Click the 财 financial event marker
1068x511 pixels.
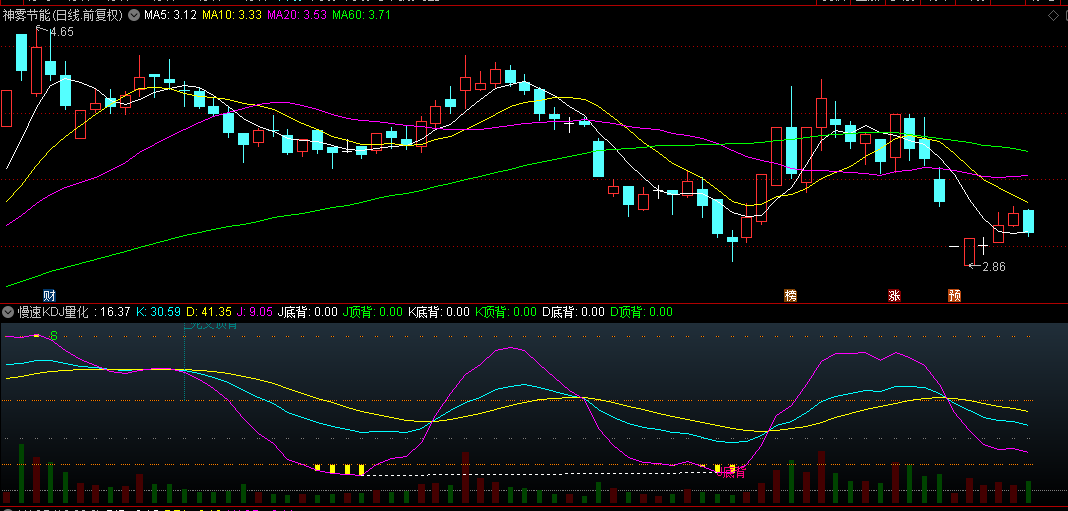click(x=49, y=295)
